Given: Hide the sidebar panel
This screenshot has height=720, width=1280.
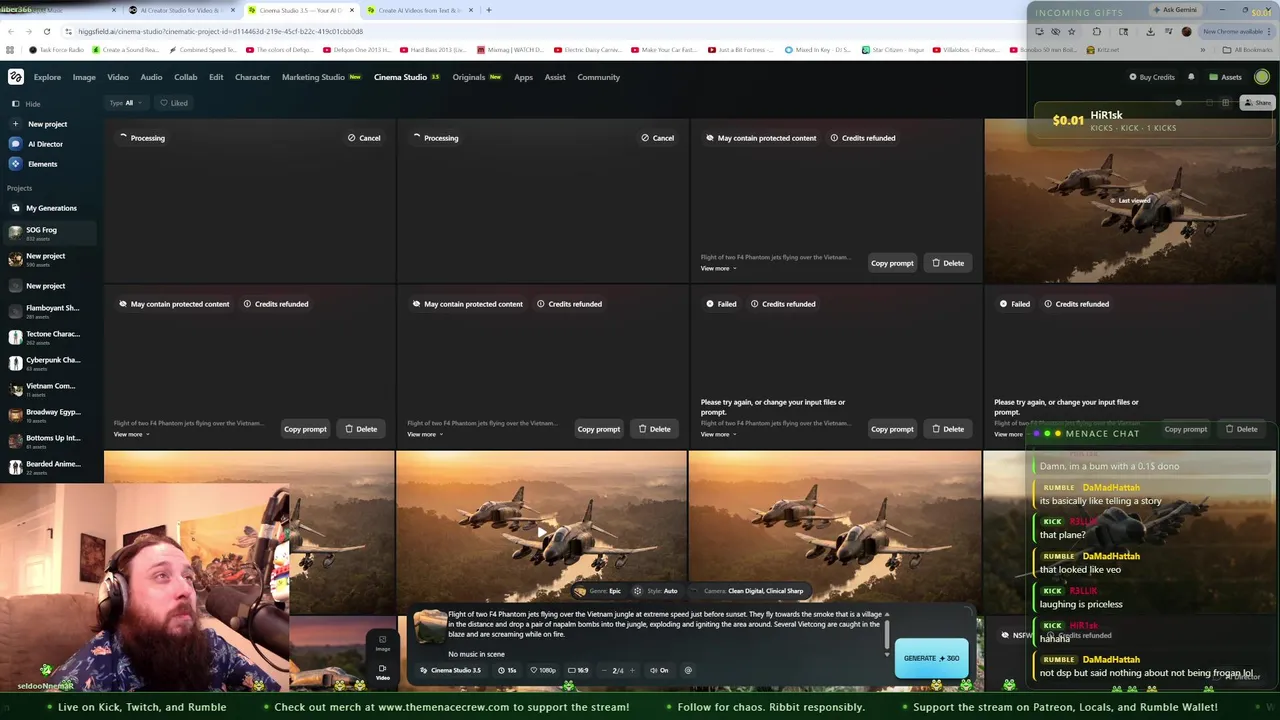Looking at the screenshot, I should [26, 104].
